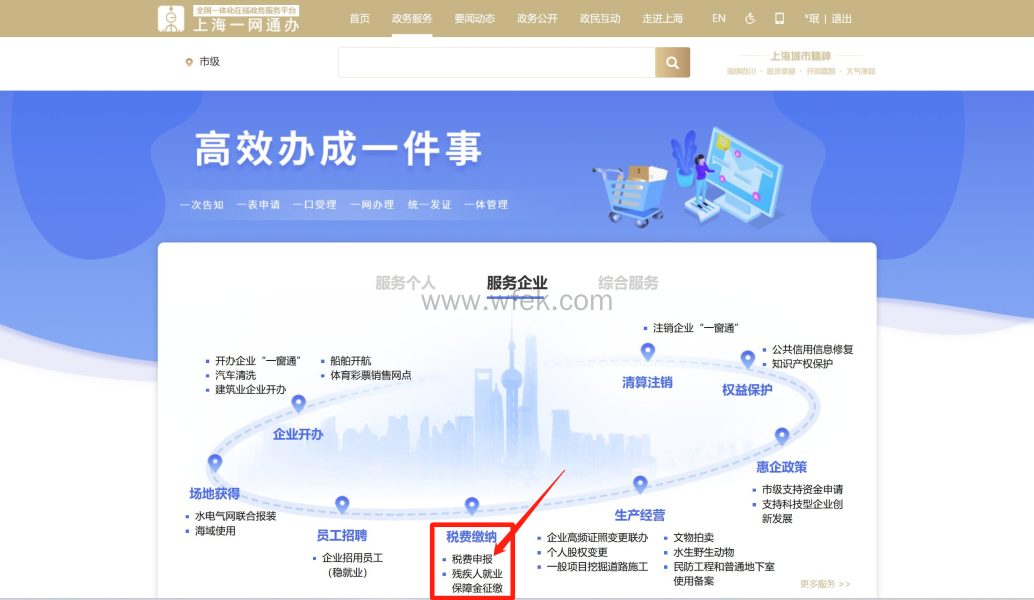Switch language with the EN link

point(719,18)
